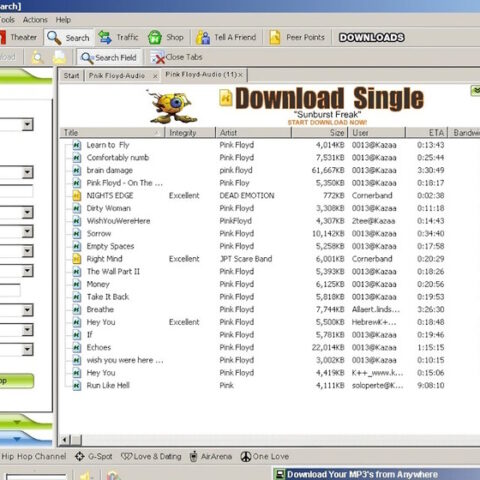The image size is (480, 480).
Task: Sort by the ETA column header
Action: [426, 133]
